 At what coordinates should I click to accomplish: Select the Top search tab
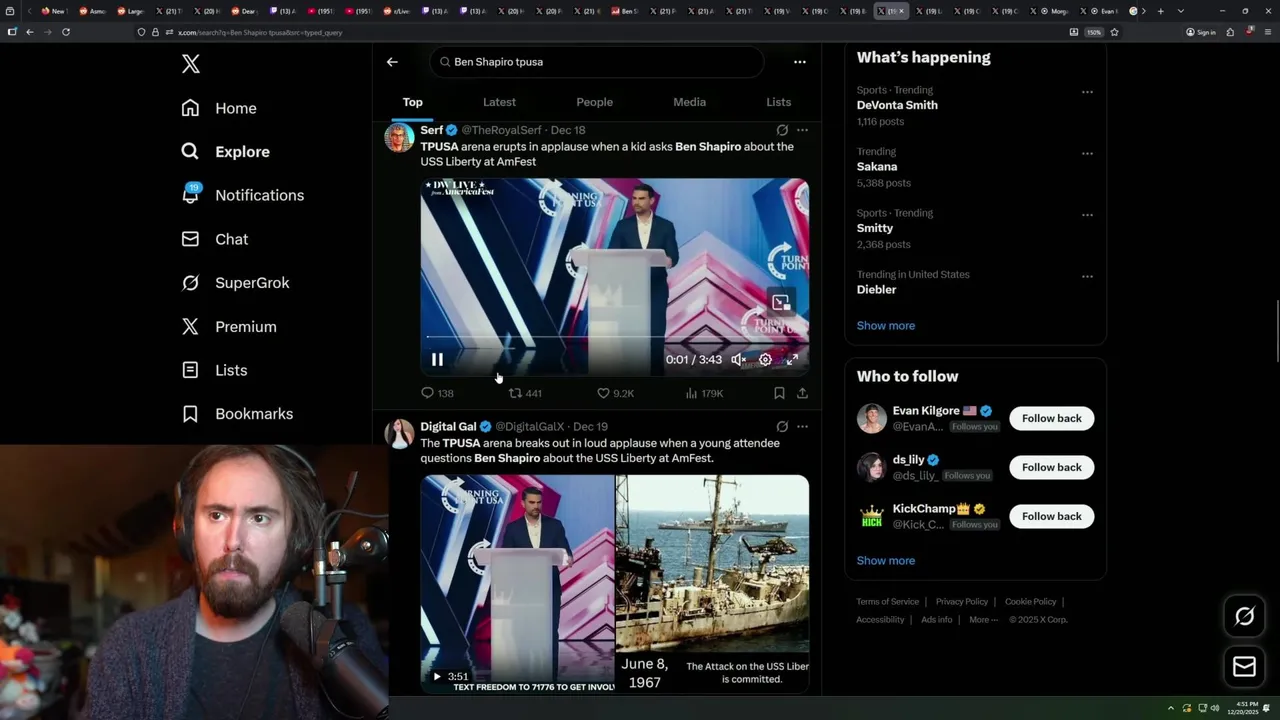413,102
